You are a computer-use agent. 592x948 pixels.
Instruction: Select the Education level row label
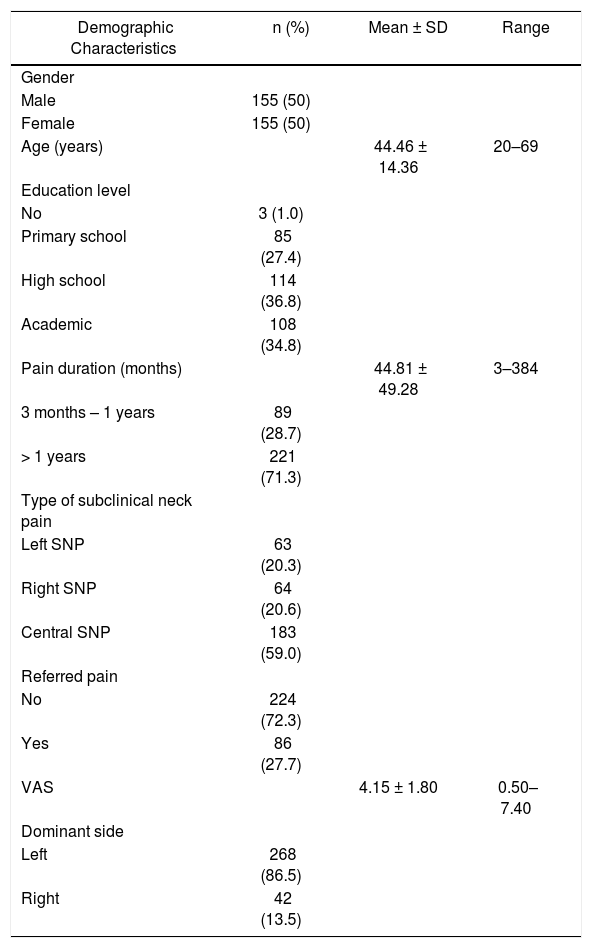tap(76, 190)
